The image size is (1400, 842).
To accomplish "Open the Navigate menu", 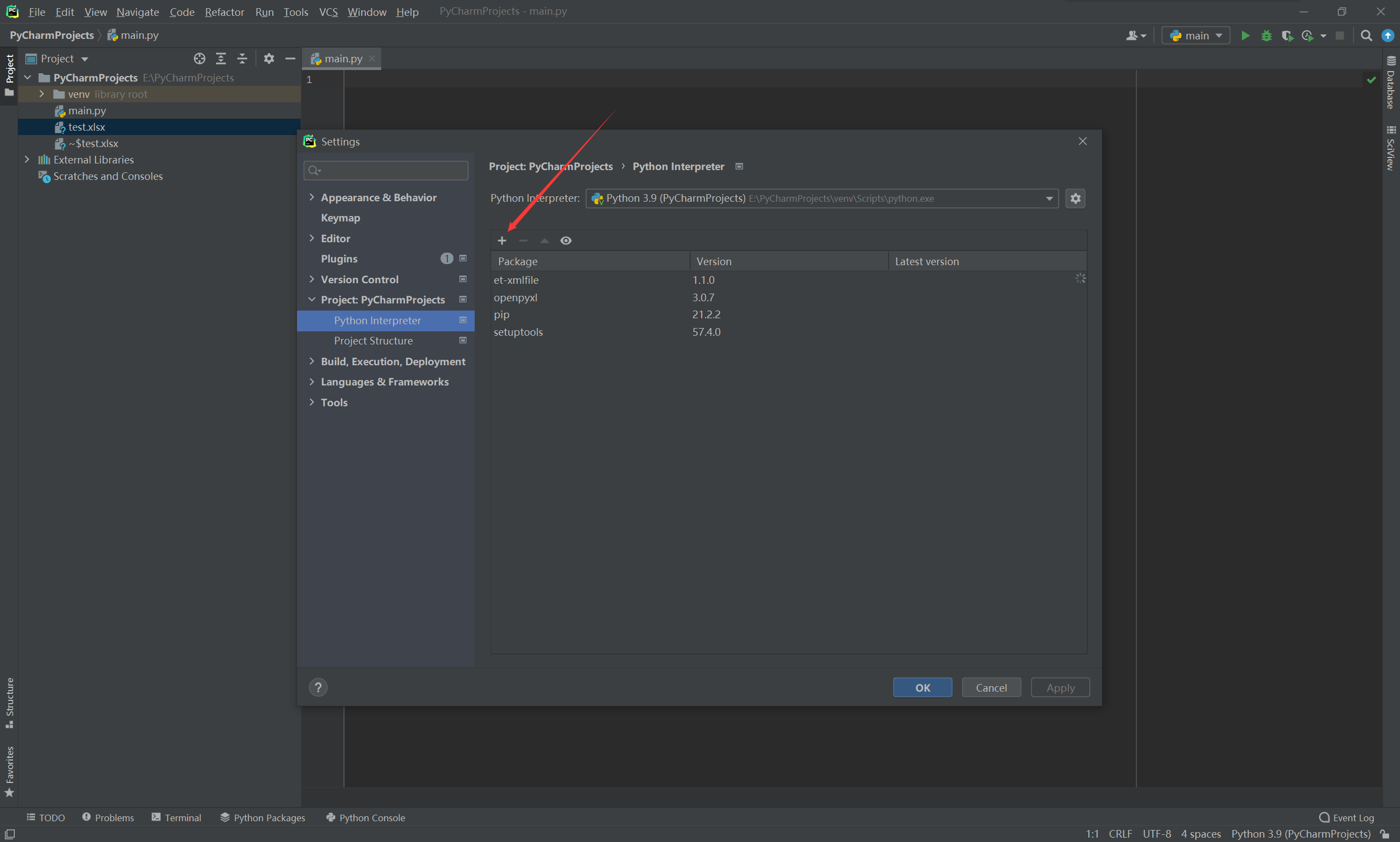I will (x=137, y=12).
